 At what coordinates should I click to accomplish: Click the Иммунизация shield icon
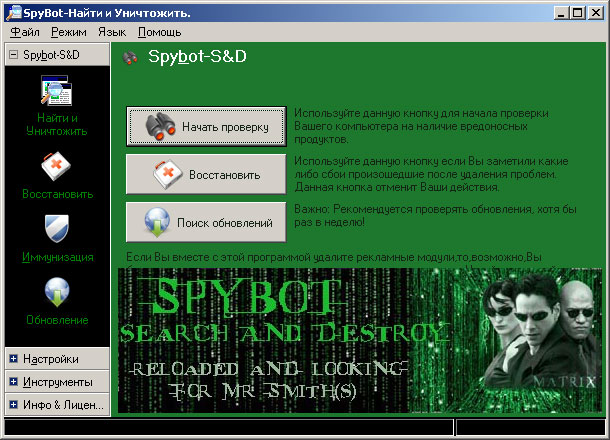(x=57, y=228)
